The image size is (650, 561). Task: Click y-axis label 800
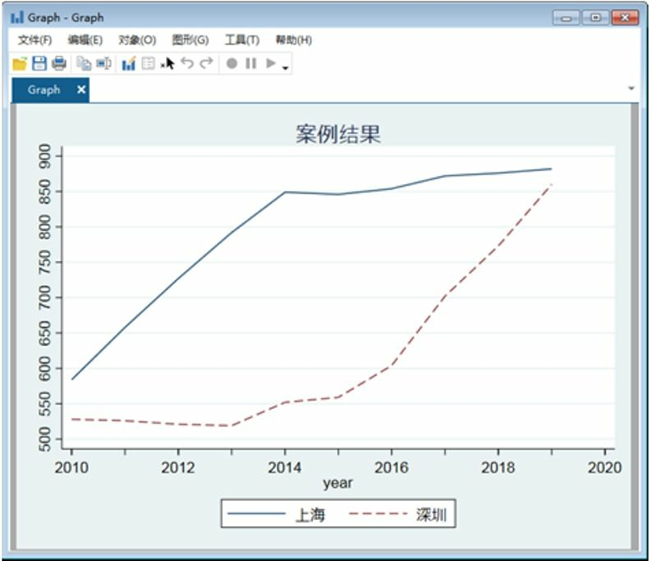44,227
